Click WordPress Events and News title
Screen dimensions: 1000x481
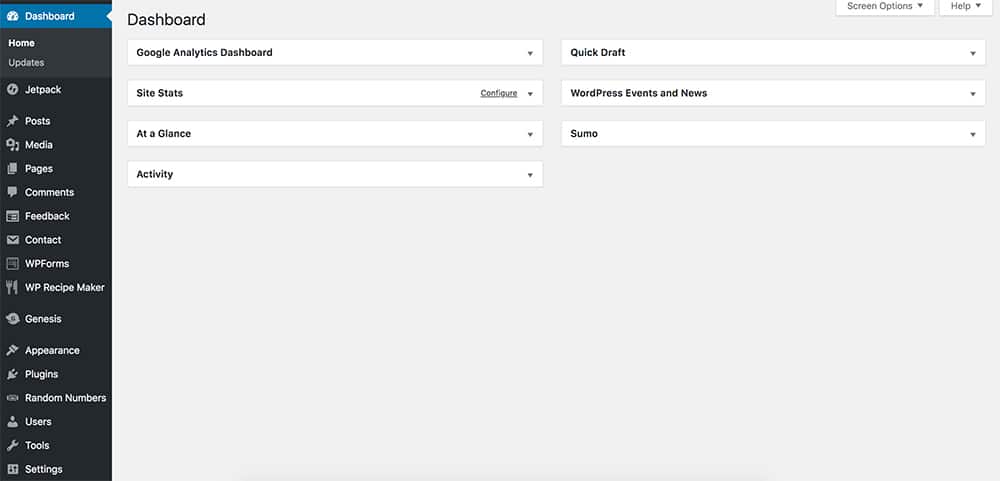click(x=638, y=93)
